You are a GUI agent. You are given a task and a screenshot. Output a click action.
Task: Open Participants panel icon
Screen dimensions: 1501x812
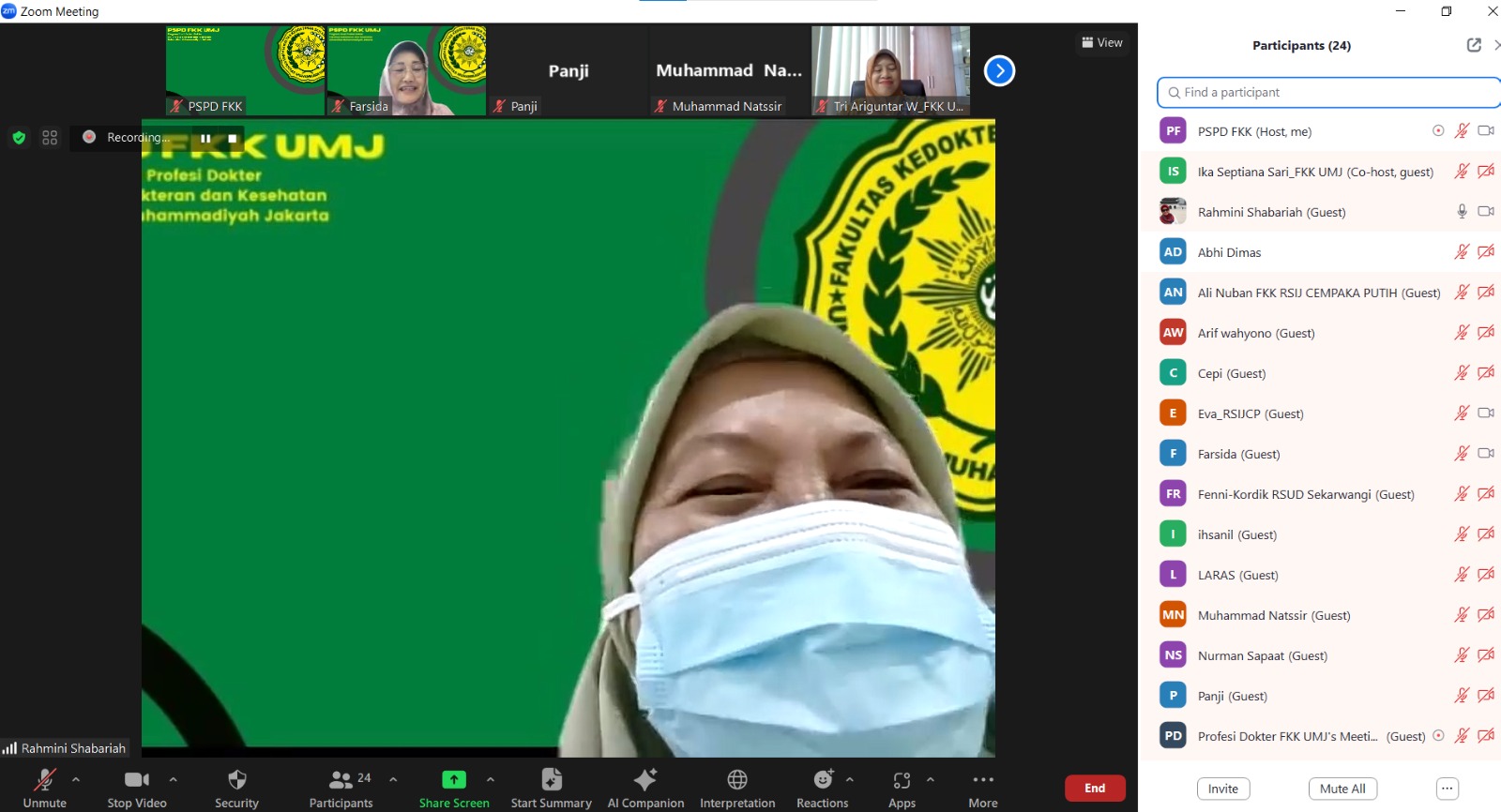[x=341, y=779]
